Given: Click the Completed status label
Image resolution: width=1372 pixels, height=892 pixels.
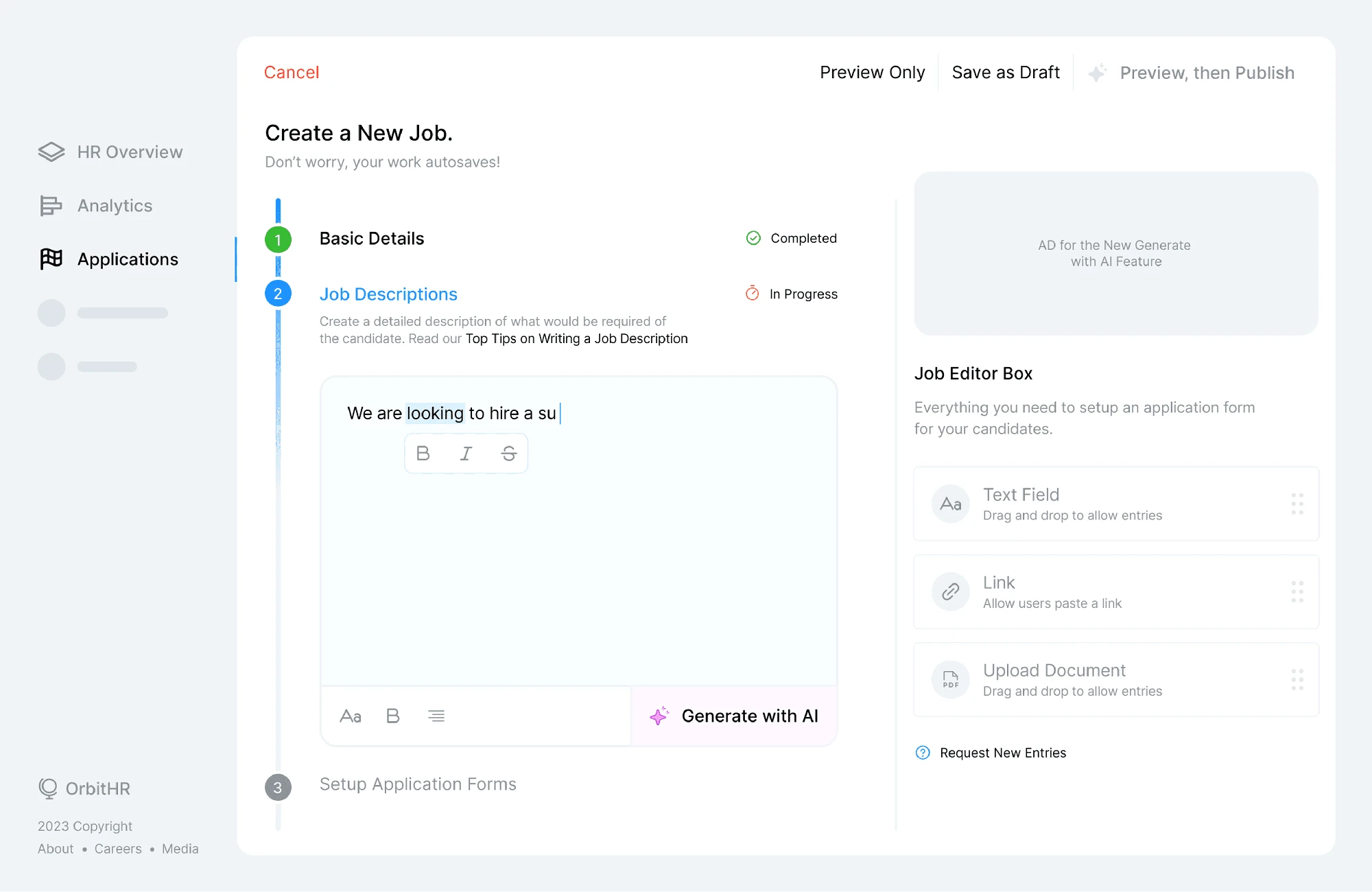Looking at the screenshot, I should [803, 238].
